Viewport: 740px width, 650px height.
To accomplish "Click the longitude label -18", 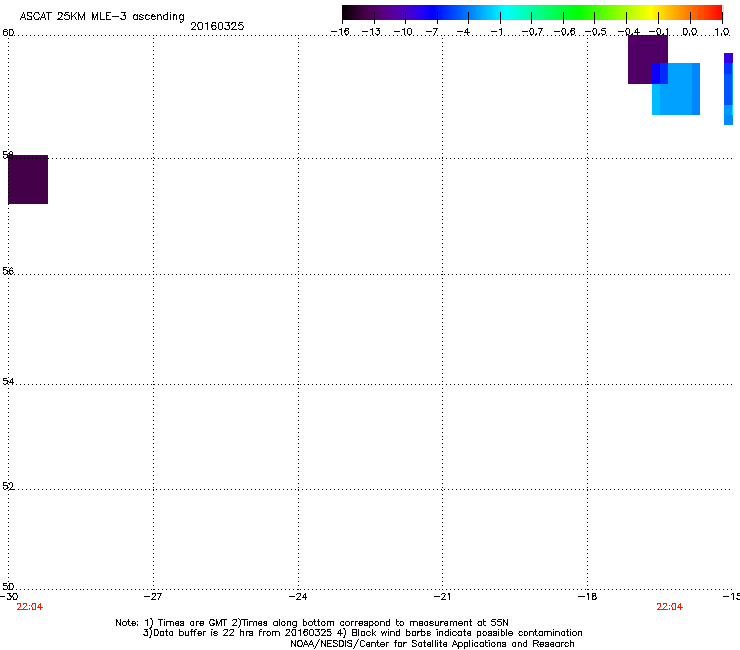I will [x=588, y=597].
